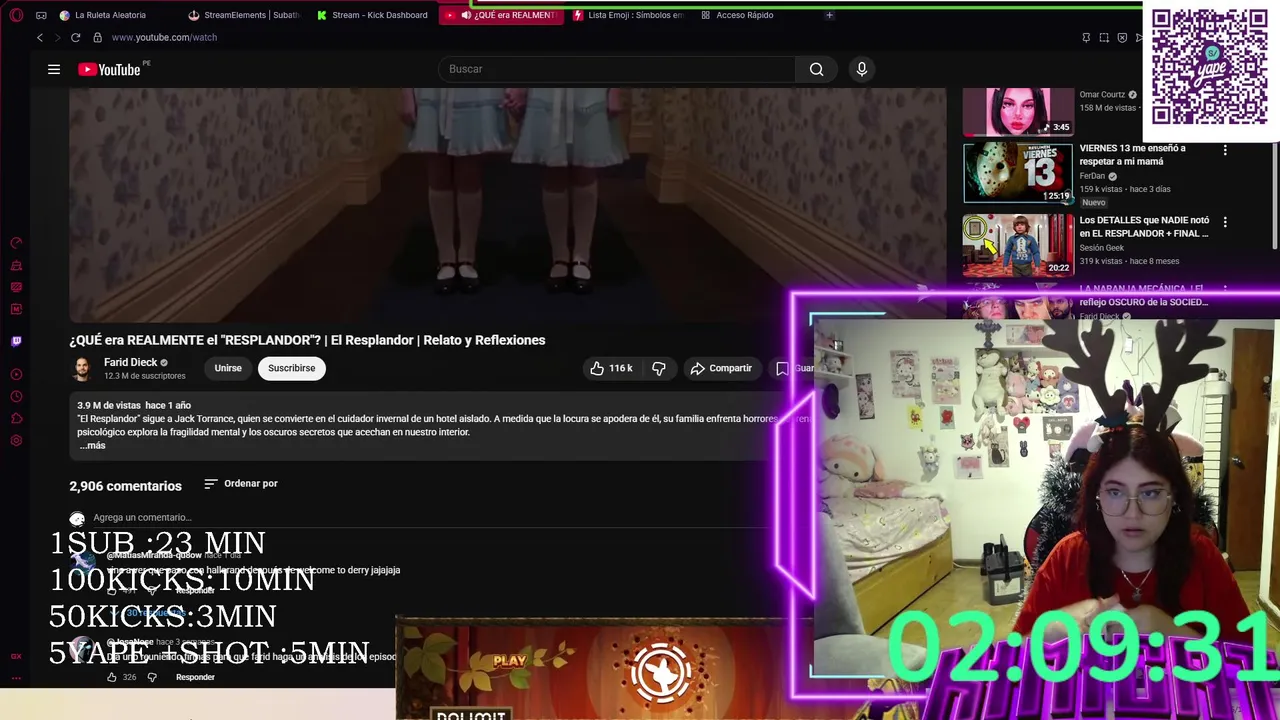Open Twitch from the Opera sidebar
1280x720 pixels.
point(16,341)
